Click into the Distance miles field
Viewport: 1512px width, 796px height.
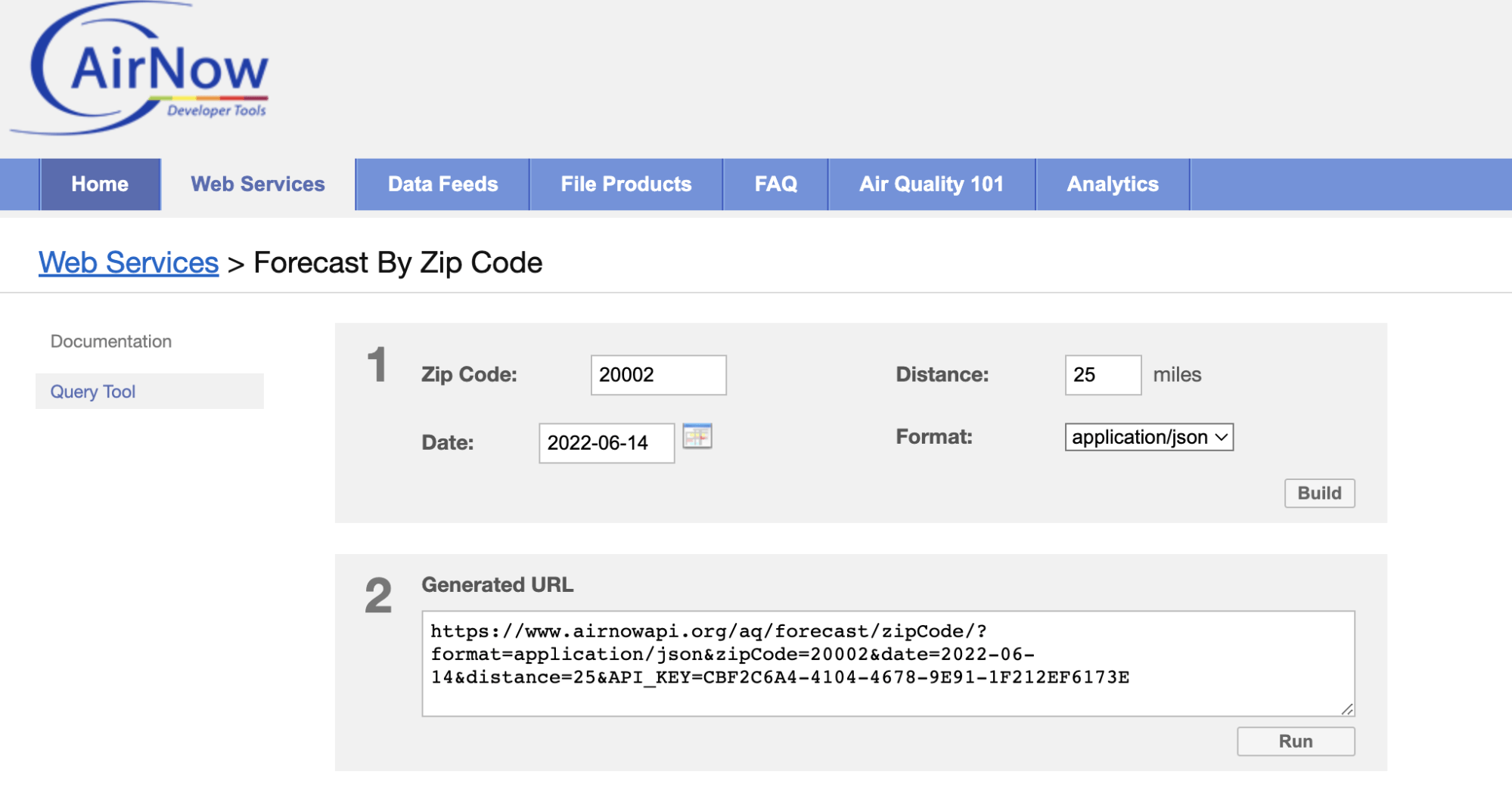[x=1102, y=375]
